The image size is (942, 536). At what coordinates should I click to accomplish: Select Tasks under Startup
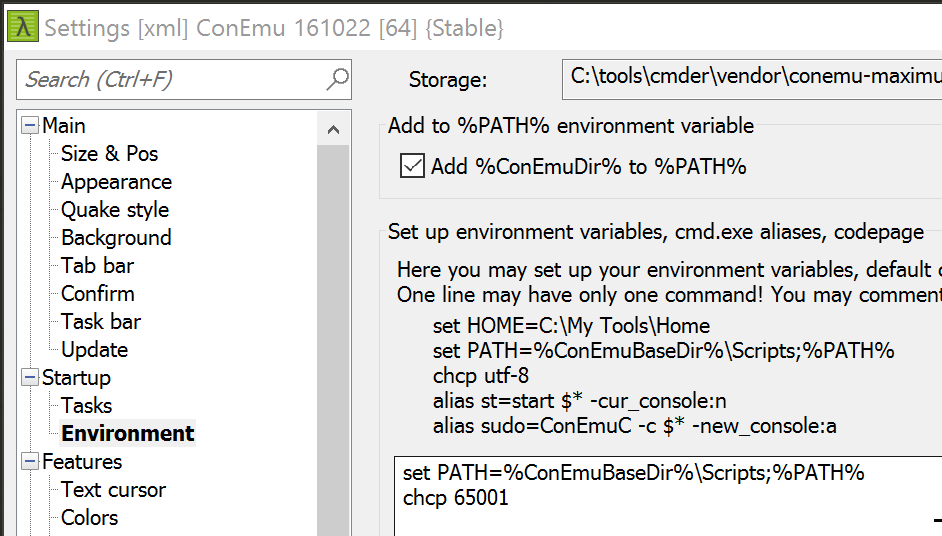(x=86, y=406)
